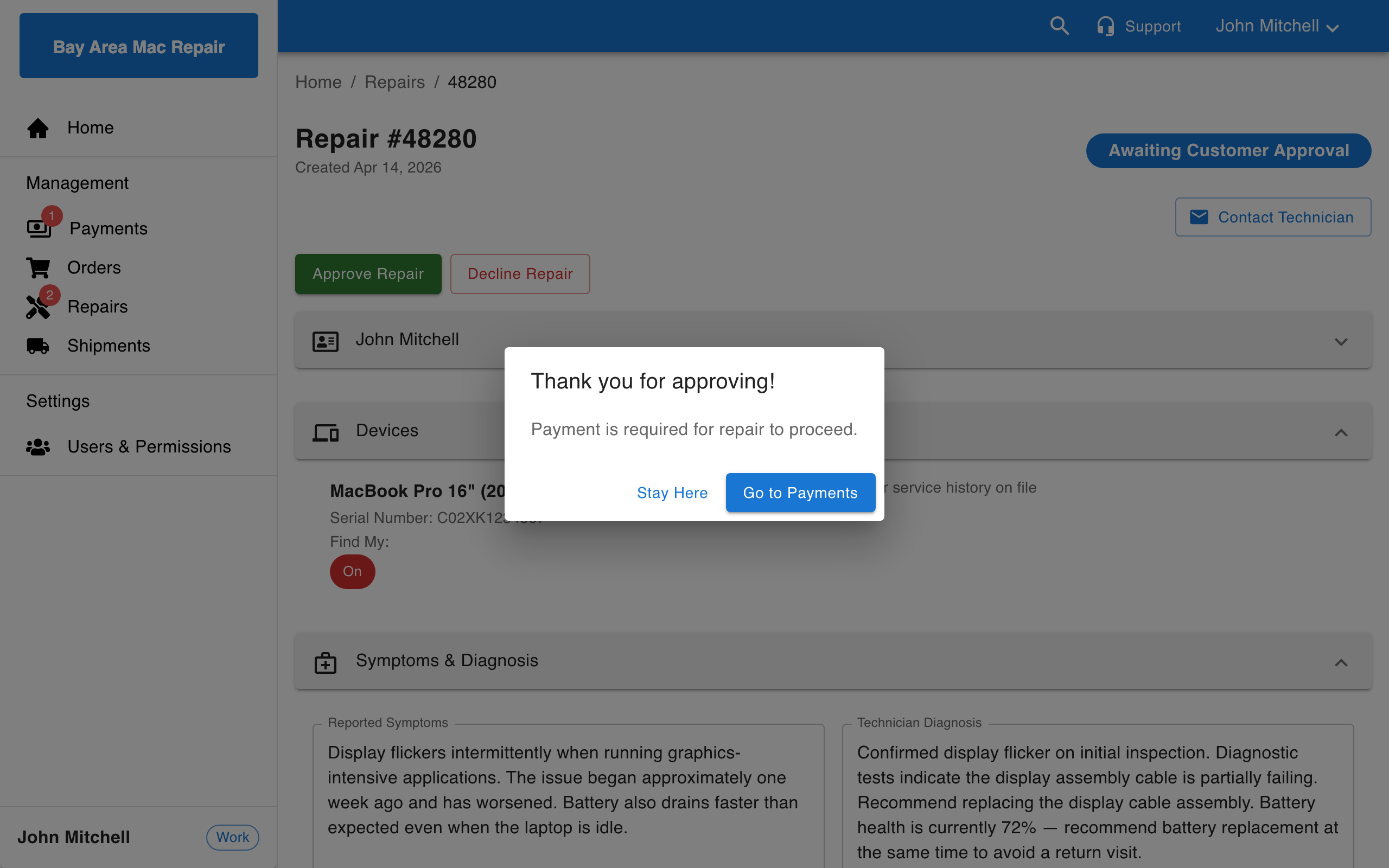Image resolution: width=1389 pixels, height=868 pixels.
Task: Click the search magnifier icon
Action: pyautogui.click(x=1059, y=26)
